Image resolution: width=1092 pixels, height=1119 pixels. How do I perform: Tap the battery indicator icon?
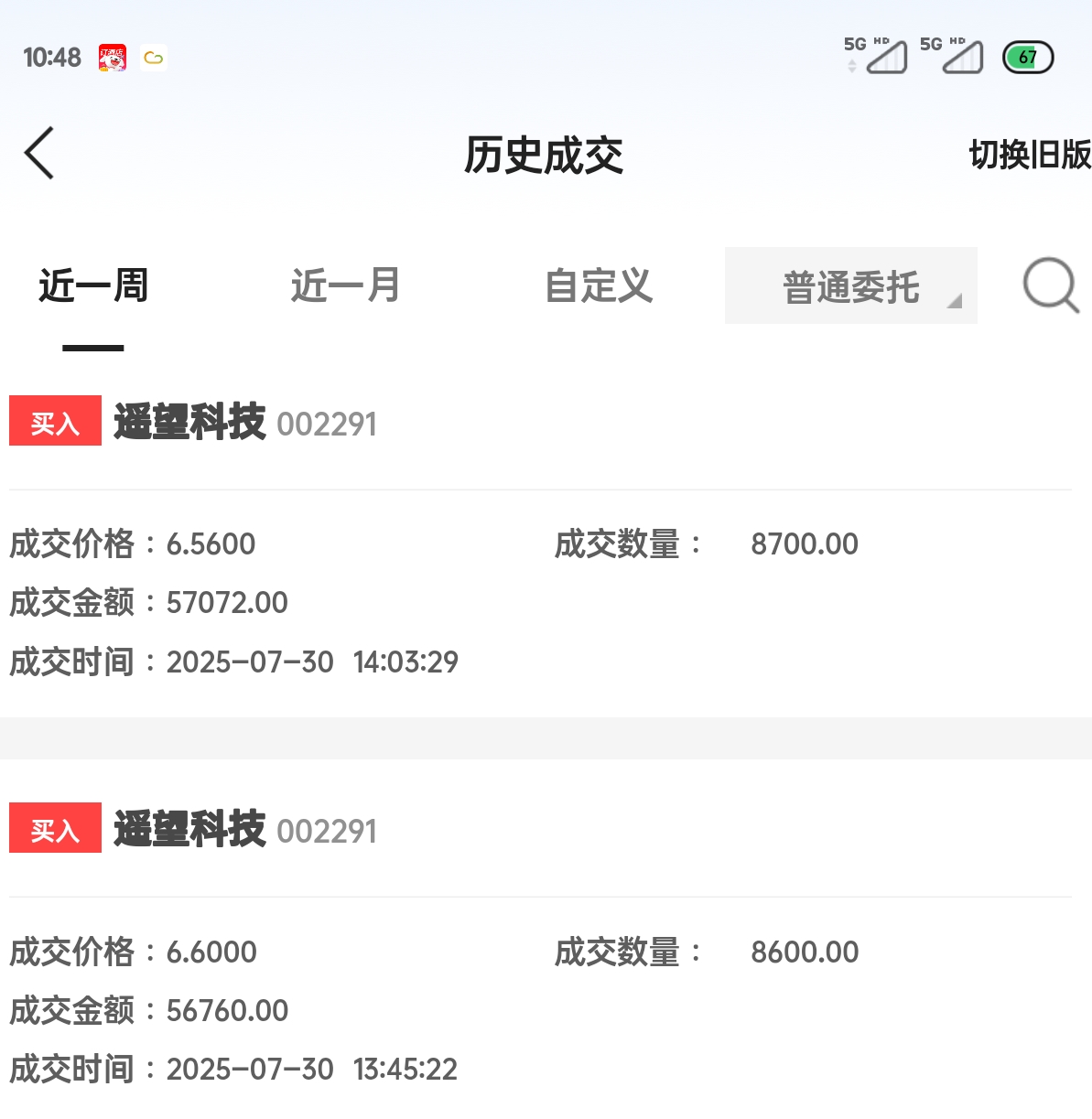click(1028, 58)
